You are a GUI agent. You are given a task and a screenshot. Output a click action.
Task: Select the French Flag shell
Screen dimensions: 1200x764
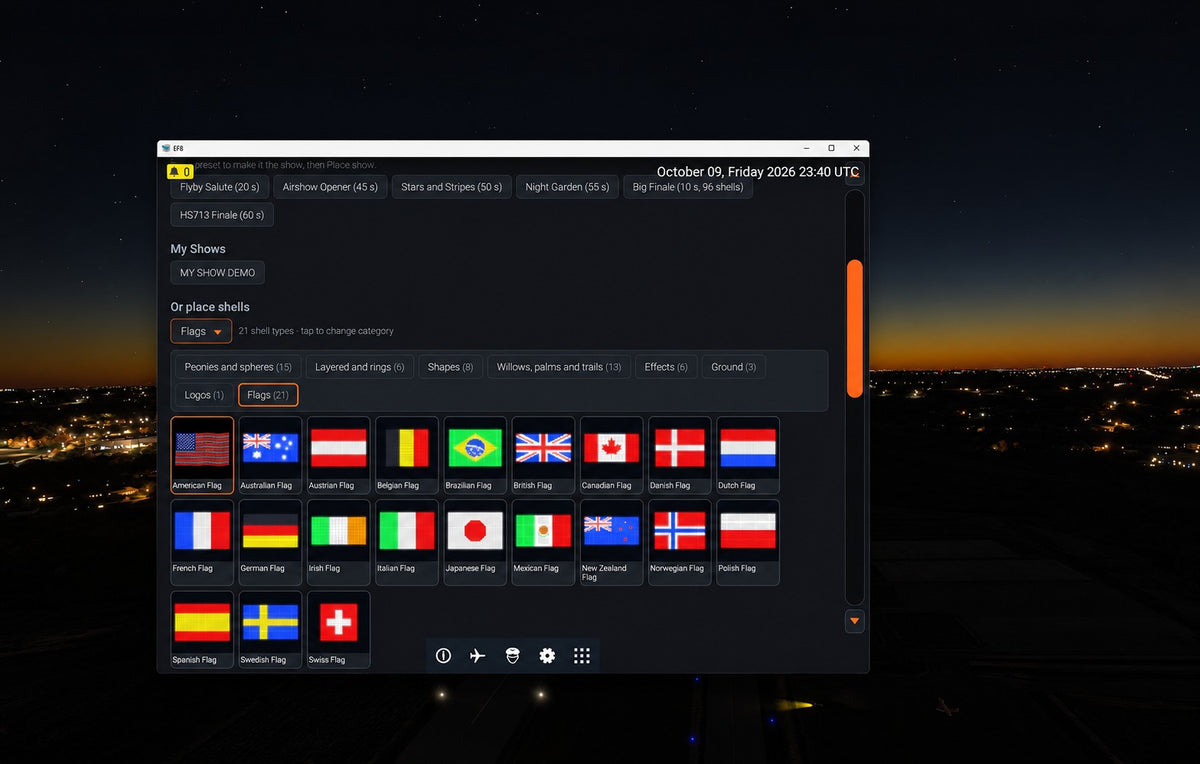coord(202,542)
